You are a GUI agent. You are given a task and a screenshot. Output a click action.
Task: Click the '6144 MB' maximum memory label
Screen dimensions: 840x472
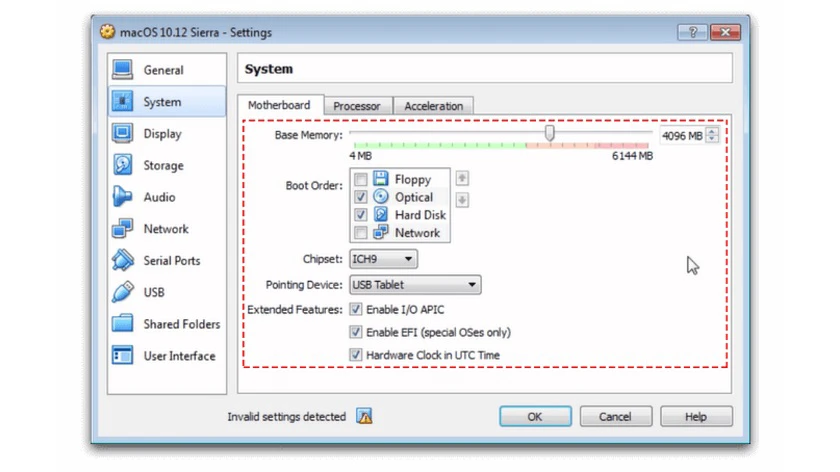(x=632, y=156)
